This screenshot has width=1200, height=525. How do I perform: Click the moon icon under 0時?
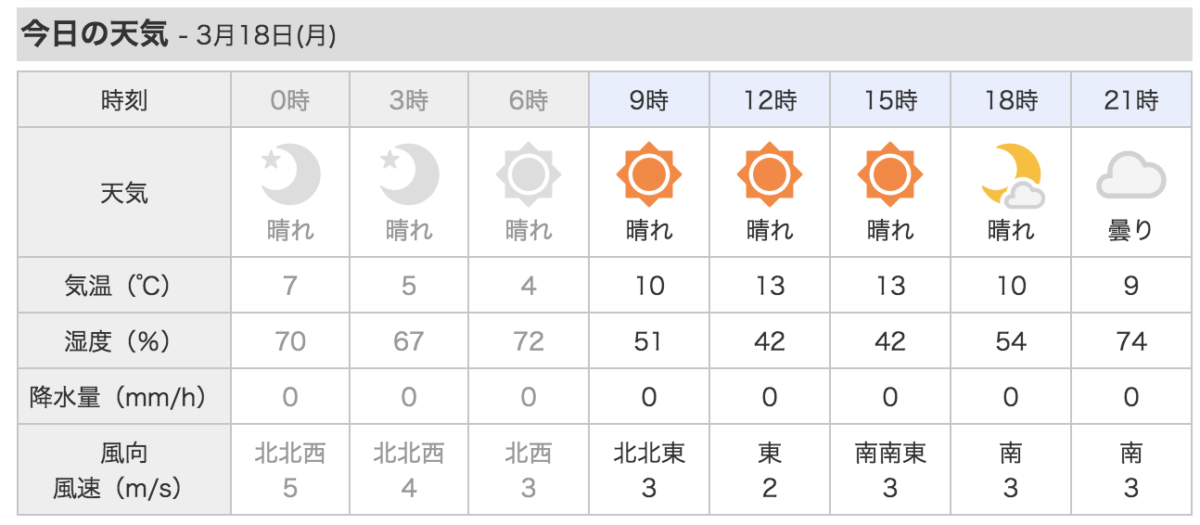(290, 175)
